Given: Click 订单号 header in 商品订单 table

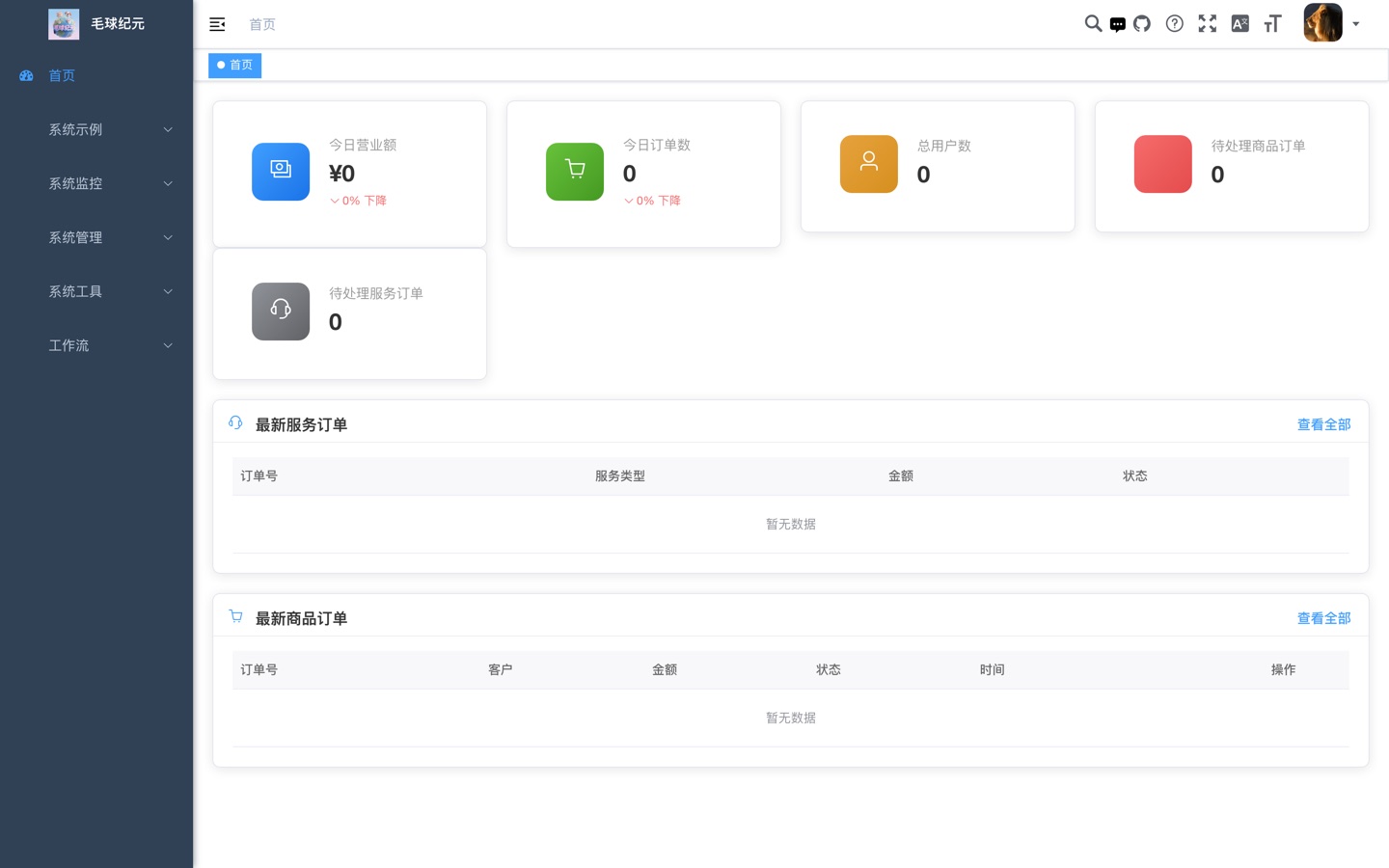Looking at the screenshot, I should 259,669.
